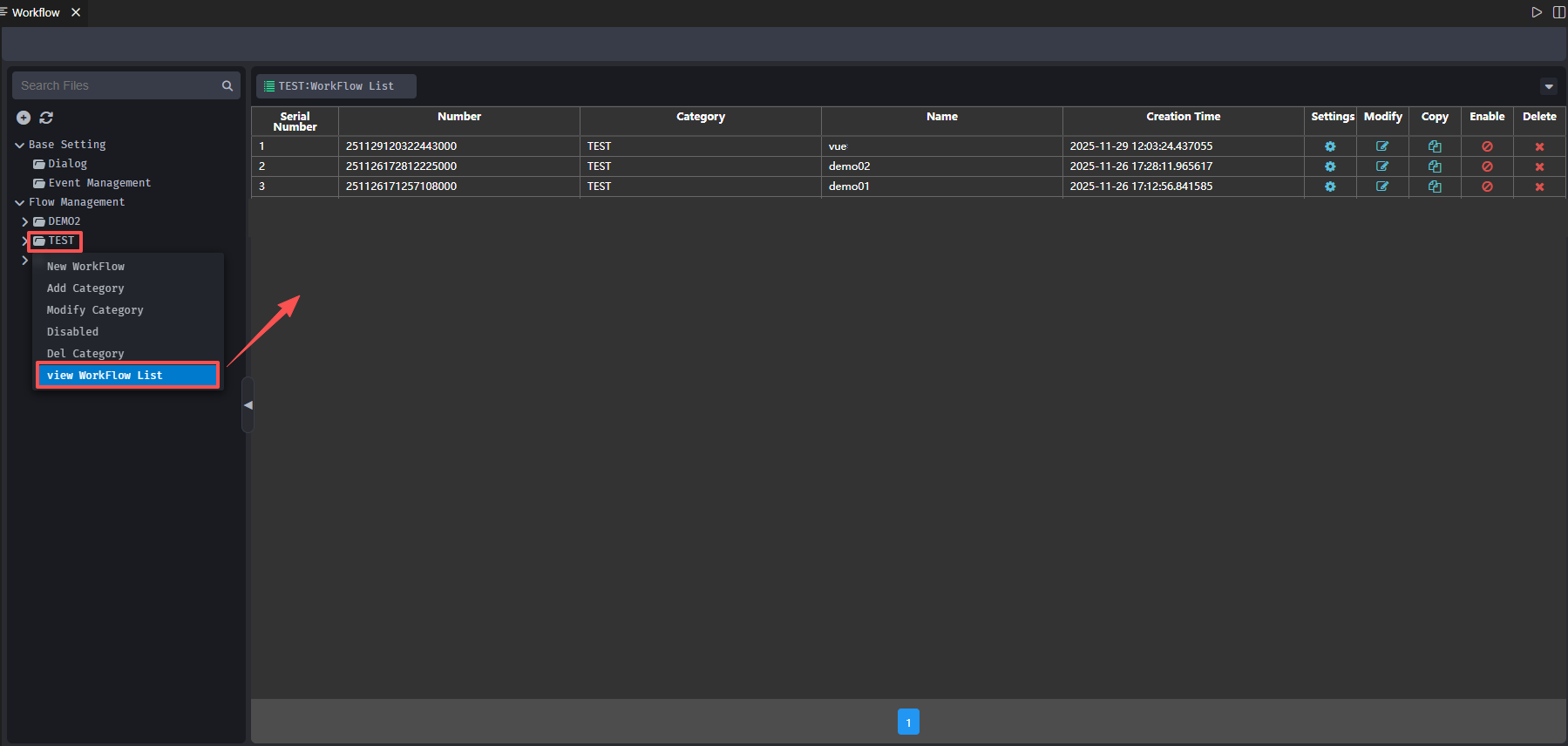Click the add plus icon in sidebar

click(24, 118)
